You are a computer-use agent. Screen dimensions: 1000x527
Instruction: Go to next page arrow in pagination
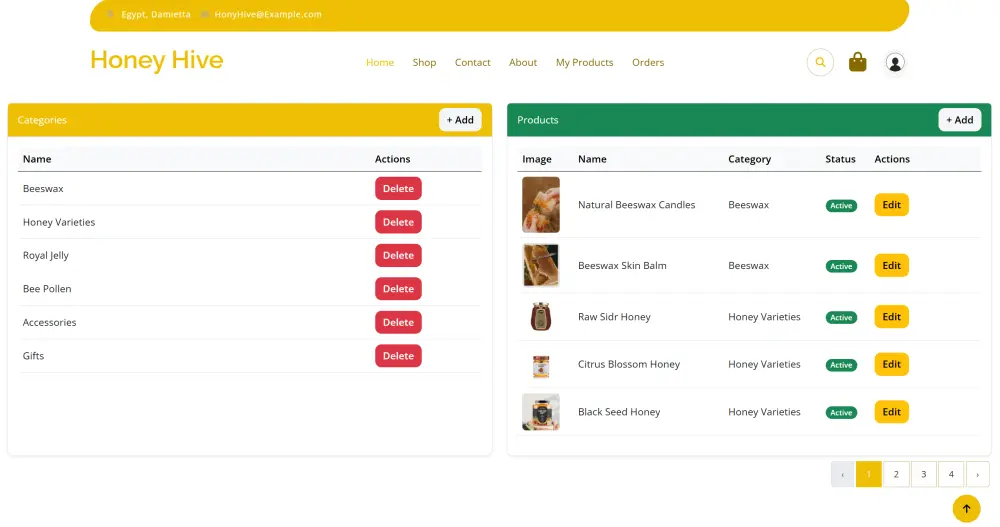click(x=977, y=474)
